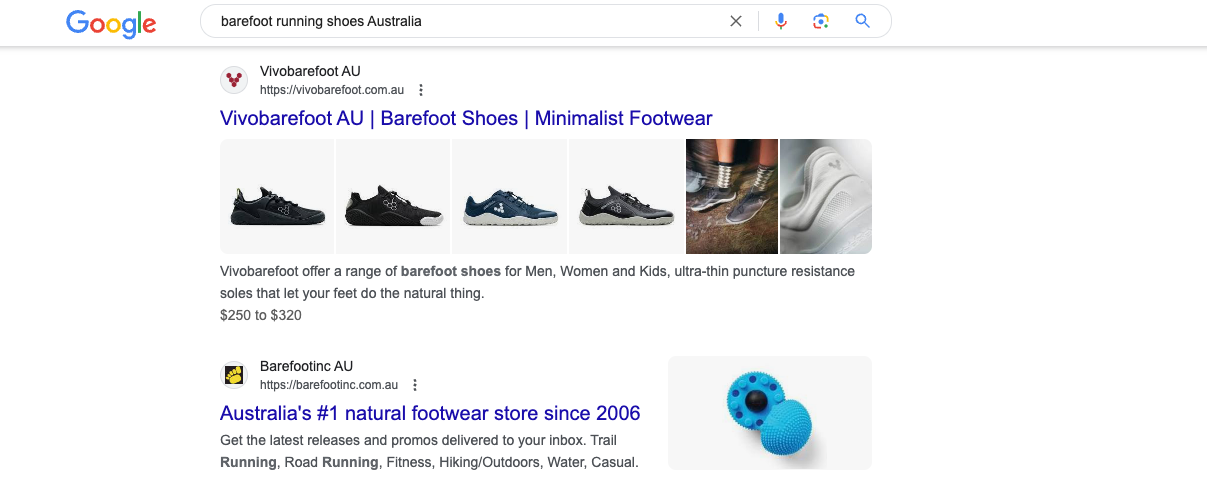This screenshot has width=1207, height=492.
Task: Open the white shoe close-up photo
Action: [825, 196]
